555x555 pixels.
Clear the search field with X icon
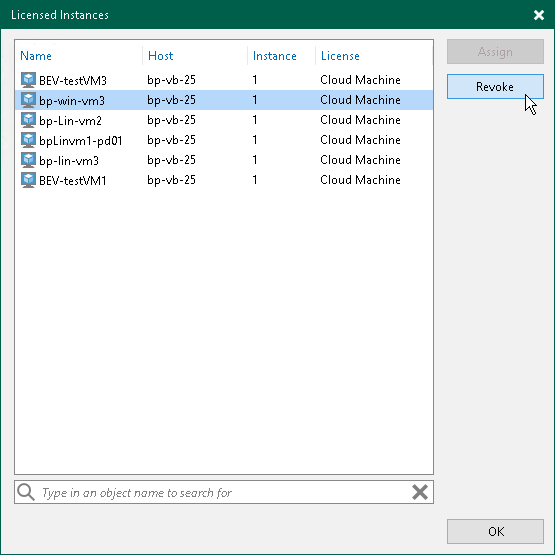click(x=420, y=492)
